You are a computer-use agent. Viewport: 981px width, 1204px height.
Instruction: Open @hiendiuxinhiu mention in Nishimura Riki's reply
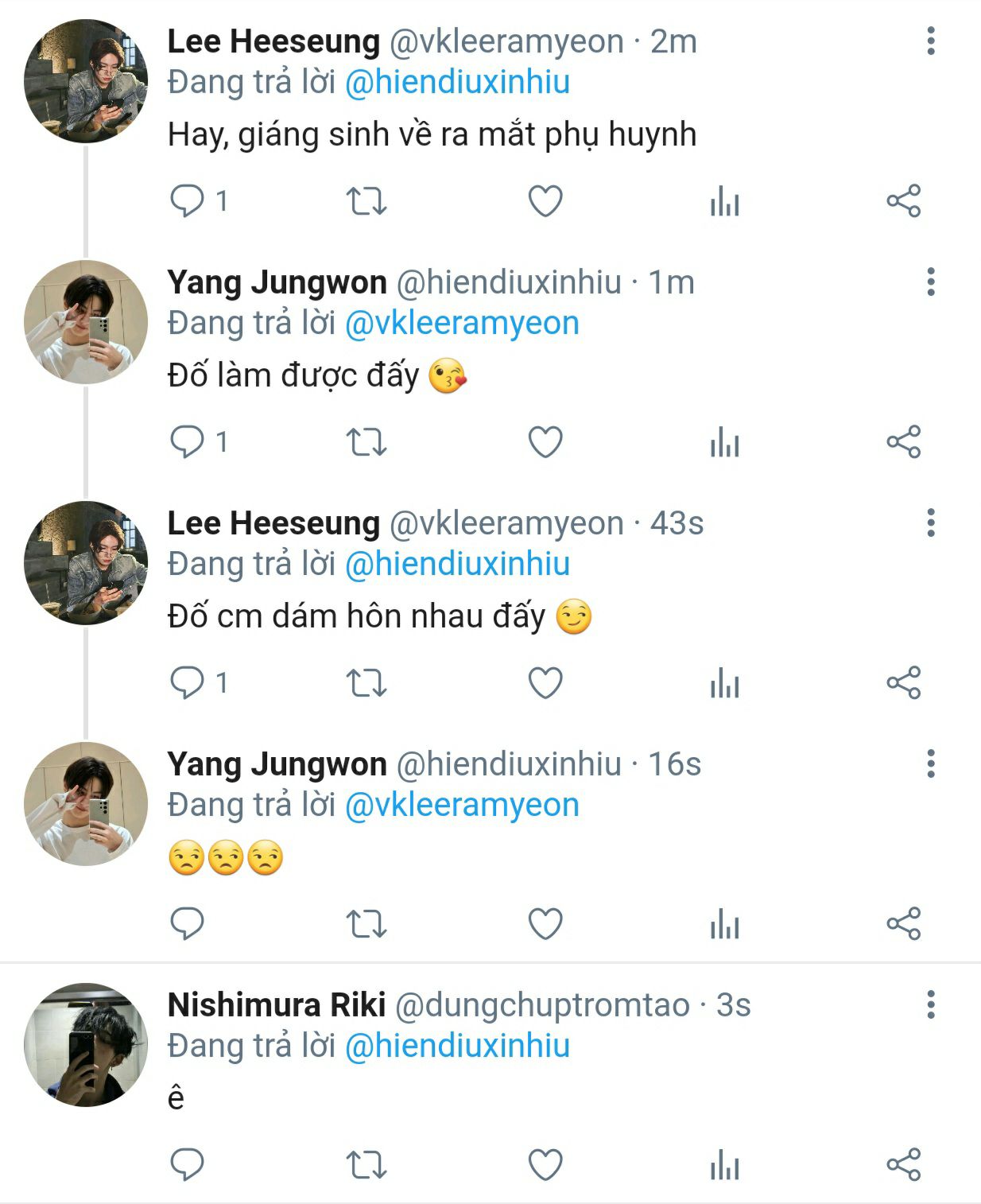(x=457, y=1046)
